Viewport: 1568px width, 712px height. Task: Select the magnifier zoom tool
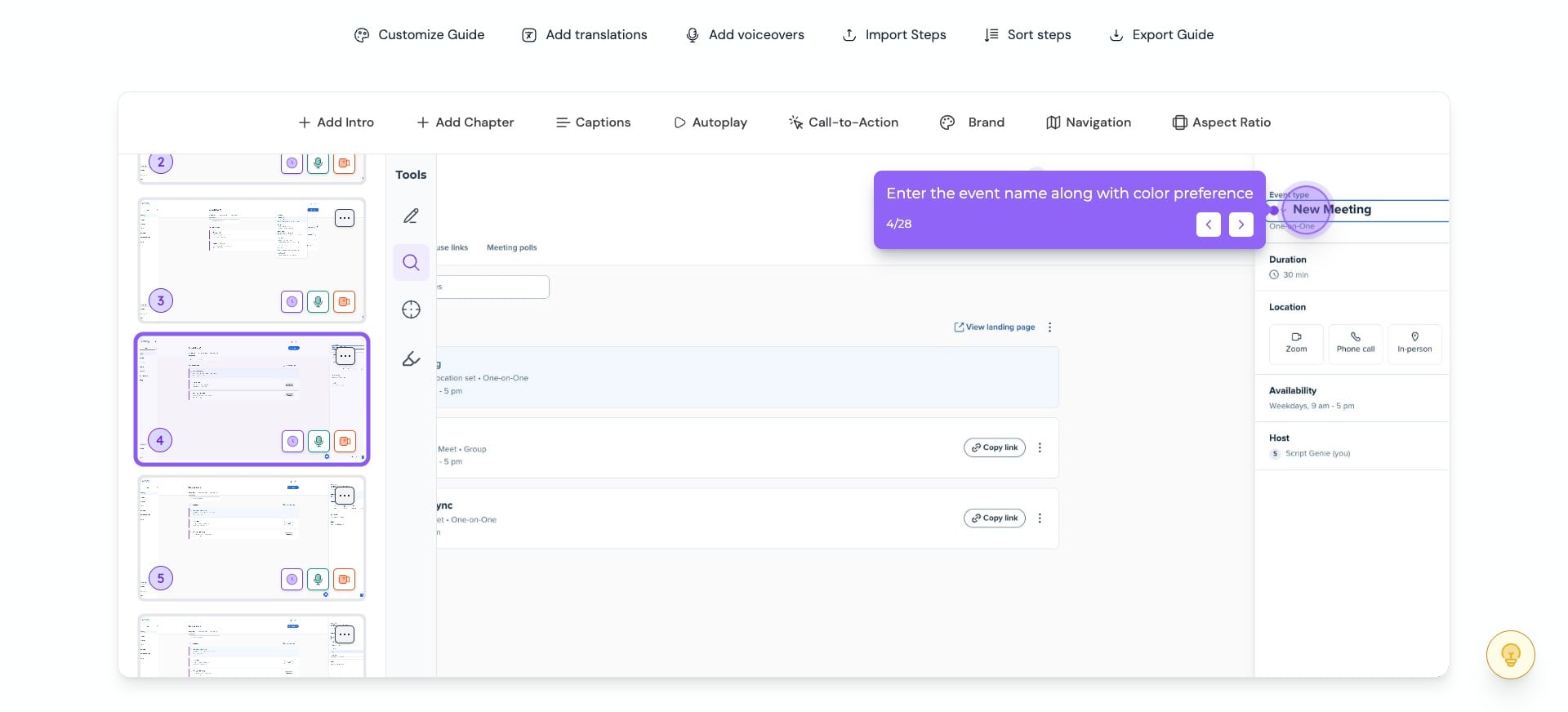point(411,263)
